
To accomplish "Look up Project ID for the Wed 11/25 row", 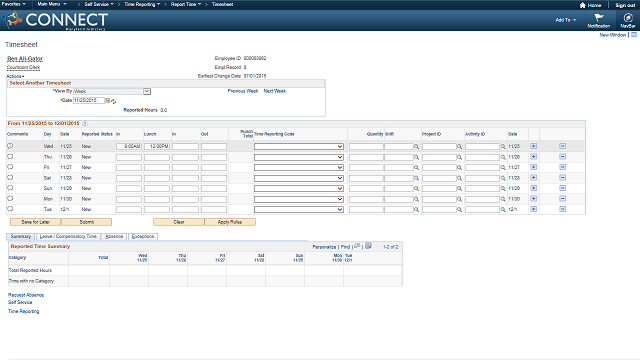I will 460,147.
